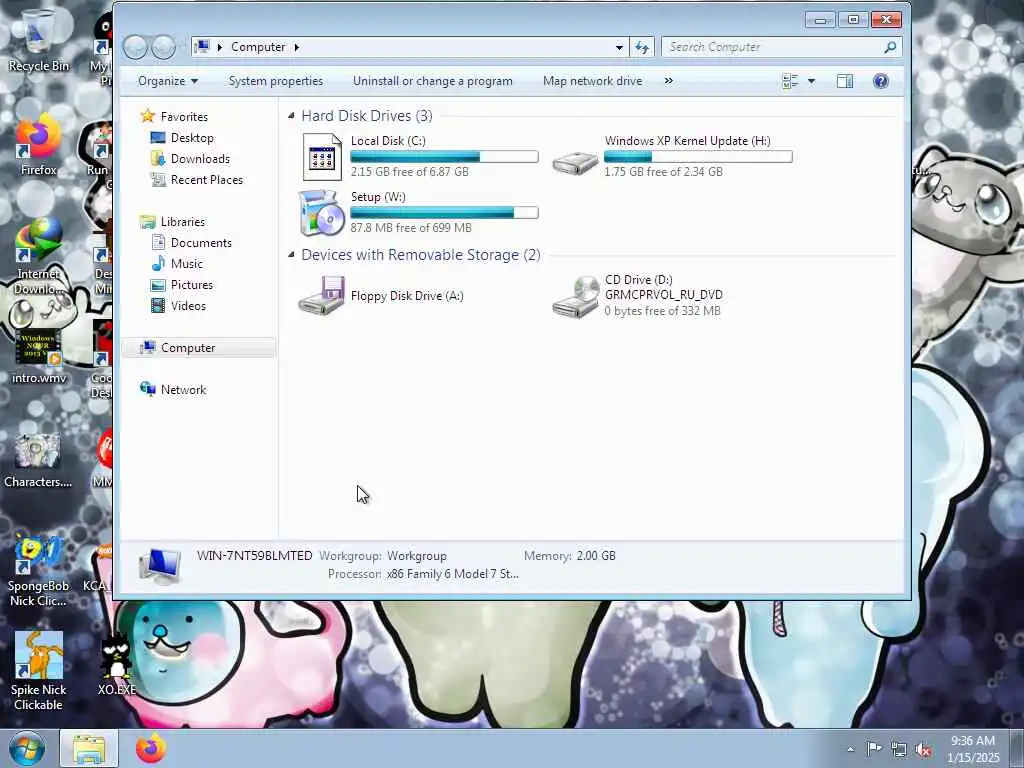This screenshot has width=1024, height=768.
Task: Click Map network drive
Action: click(x=592, y=81)
